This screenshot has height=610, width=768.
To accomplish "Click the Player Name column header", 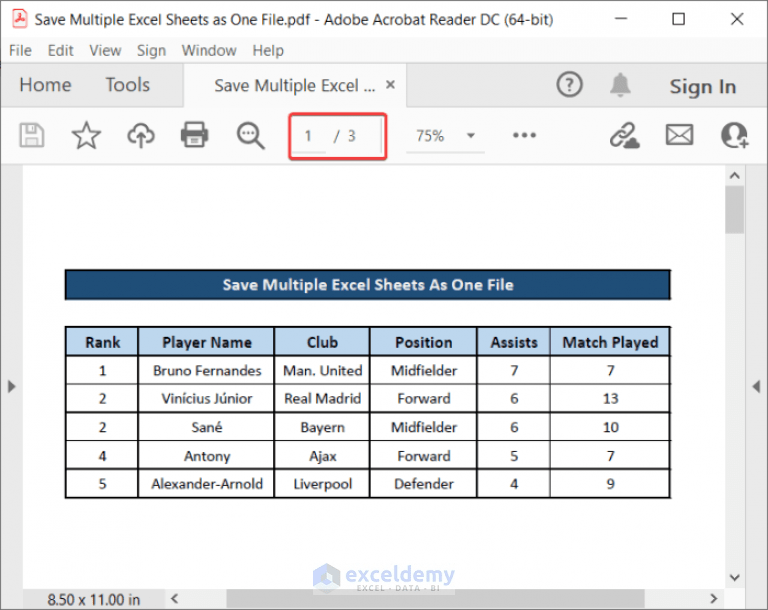I will tap(207, 342).
